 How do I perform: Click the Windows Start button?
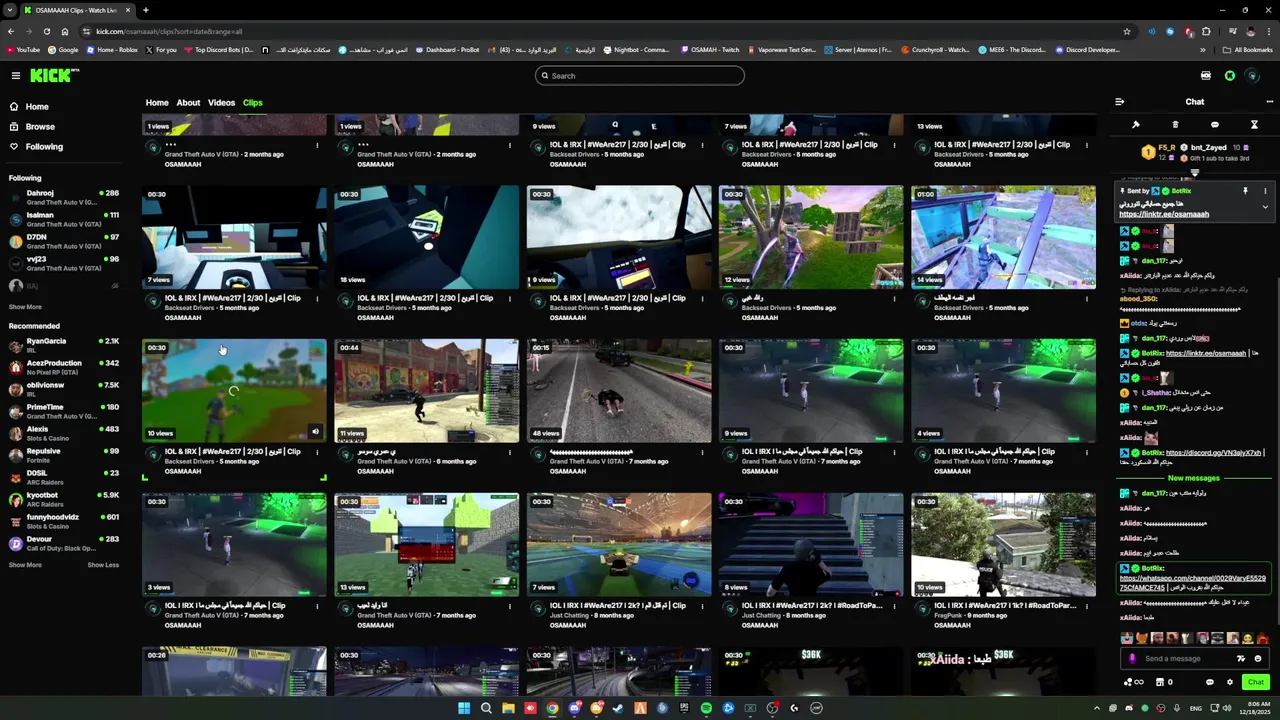(x=464, y=708)
